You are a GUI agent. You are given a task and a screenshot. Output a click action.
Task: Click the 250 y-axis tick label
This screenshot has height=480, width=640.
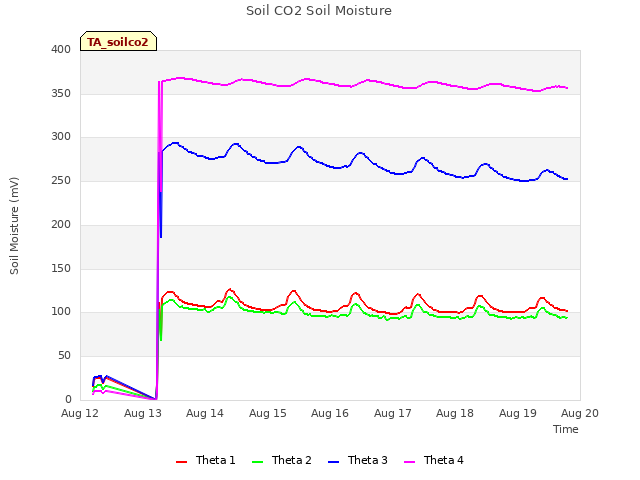(x=61, y=180)
